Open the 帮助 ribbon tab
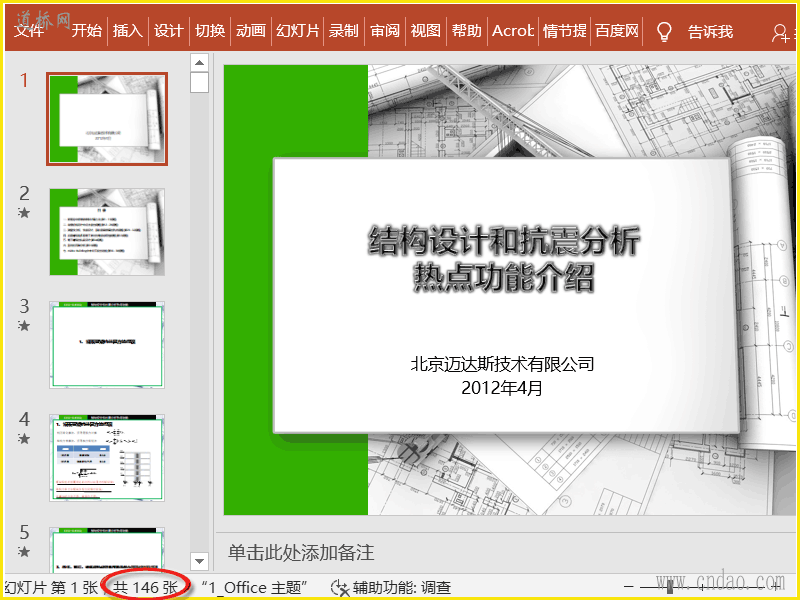This screenshot has height=600, width=800. (x=466, y=31)
